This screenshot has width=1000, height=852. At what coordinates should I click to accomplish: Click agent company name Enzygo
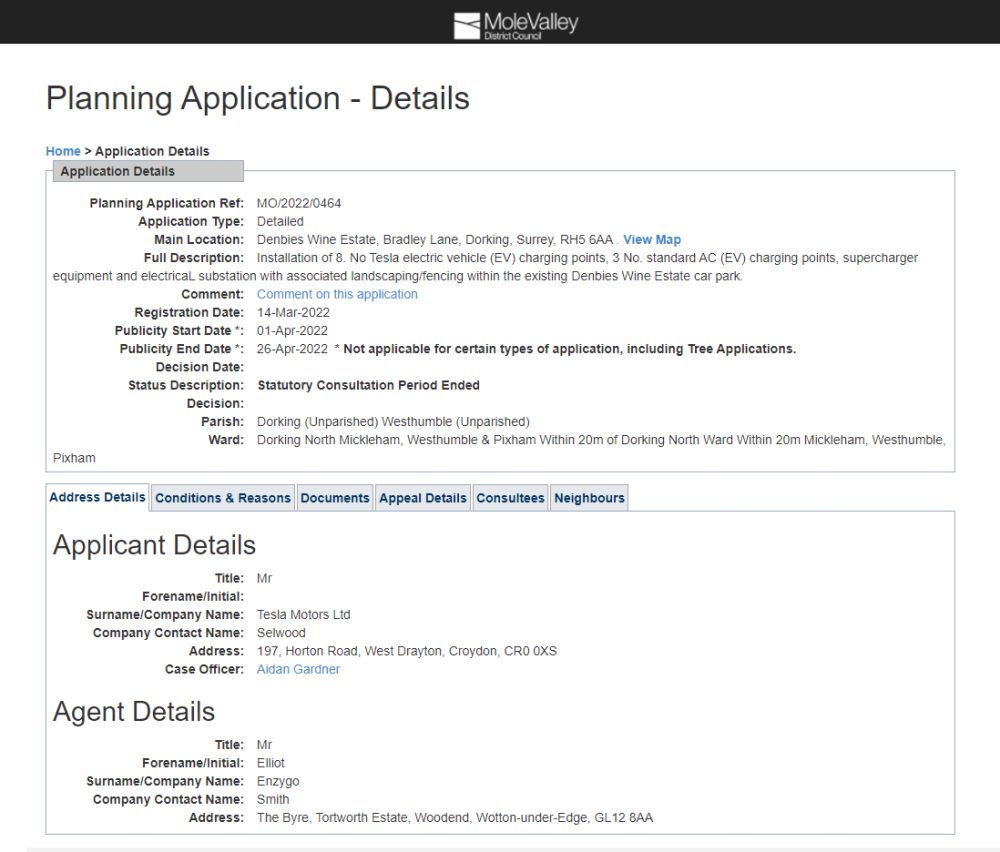278,782
